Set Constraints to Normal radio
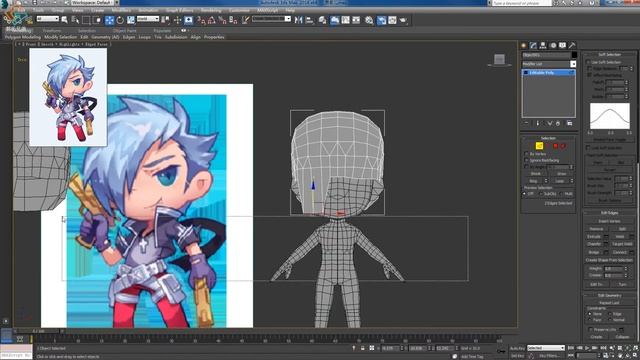Image resolution: width=640 pixels, height=360 pixels. (610, 320)
